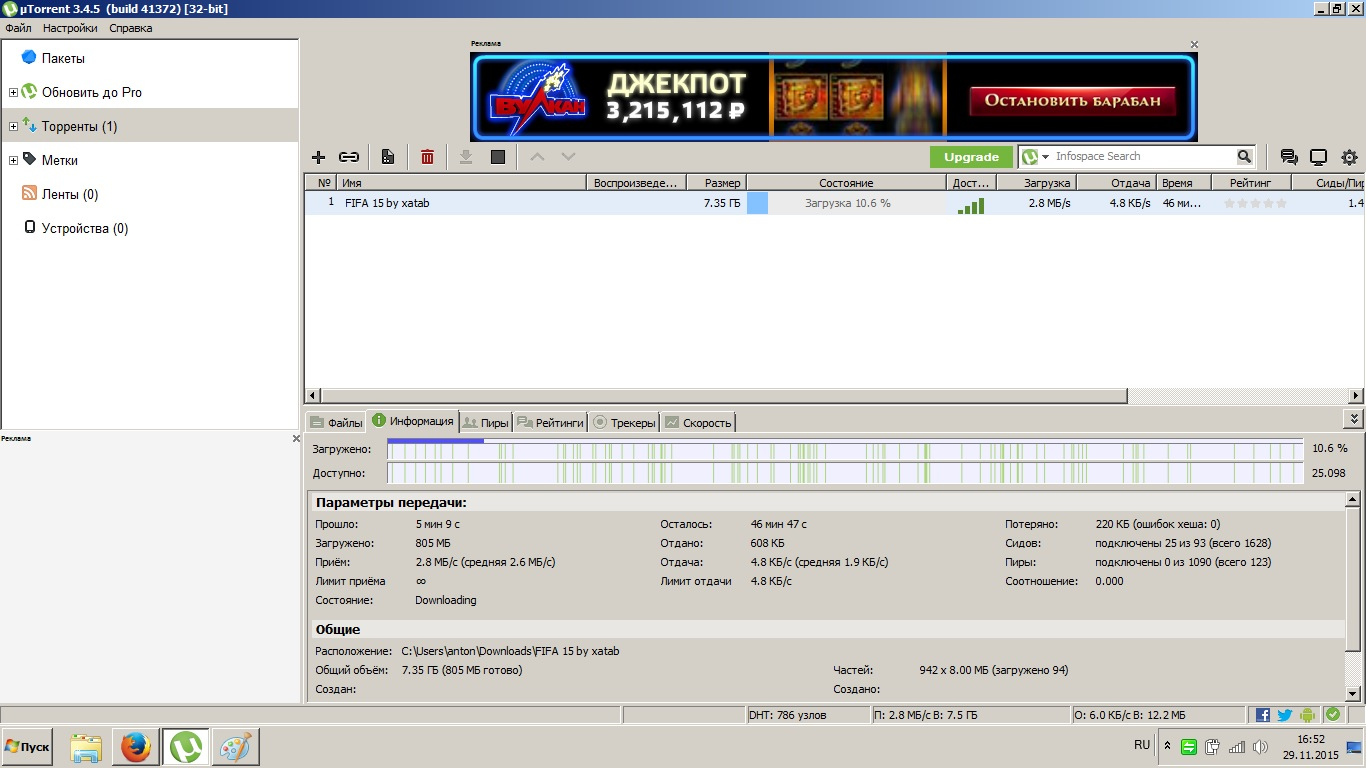Click the Facebook icon in status bar
The width and height of the screenshot is (1366, 768).
pos(1263,715)
